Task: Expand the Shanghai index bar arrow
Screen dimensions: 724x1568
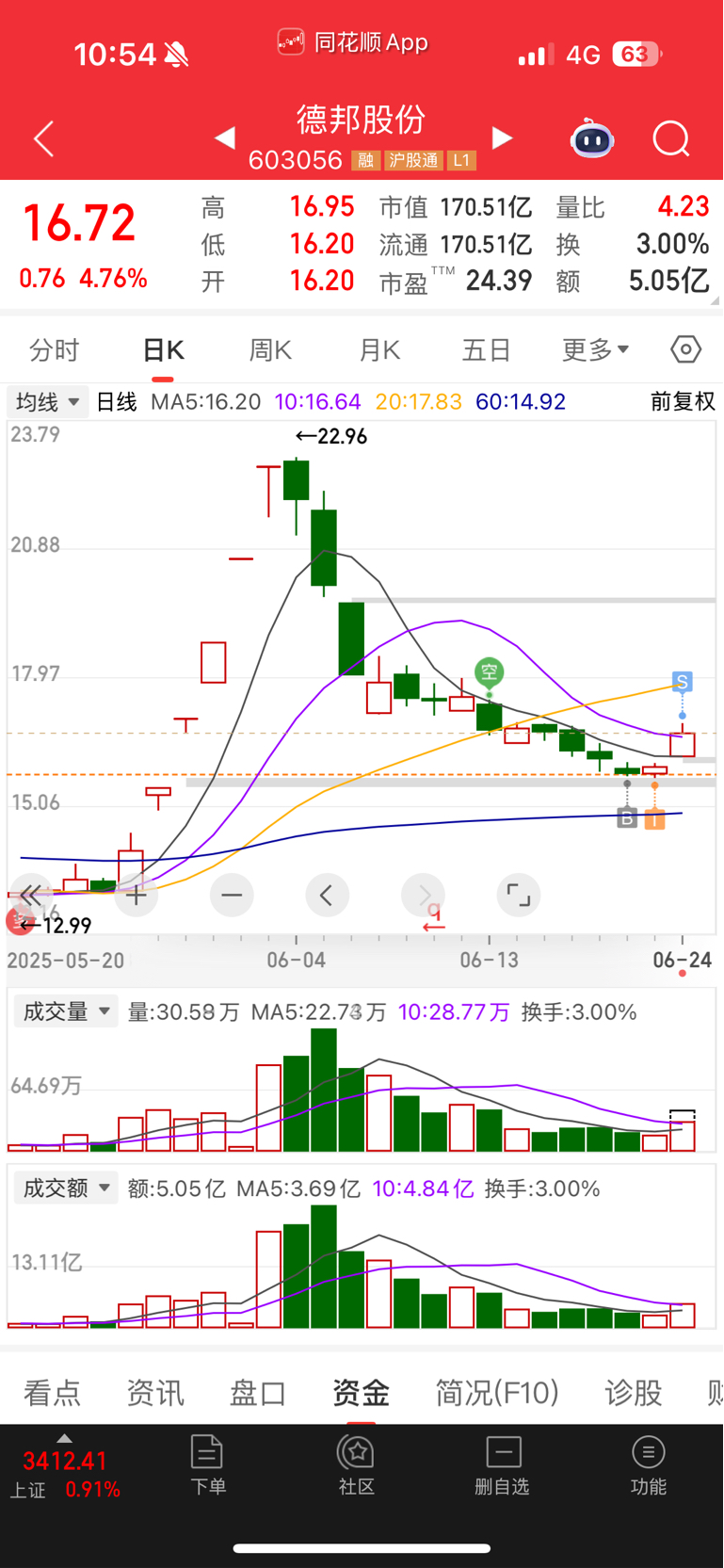Action: [x=64, y=1439]
